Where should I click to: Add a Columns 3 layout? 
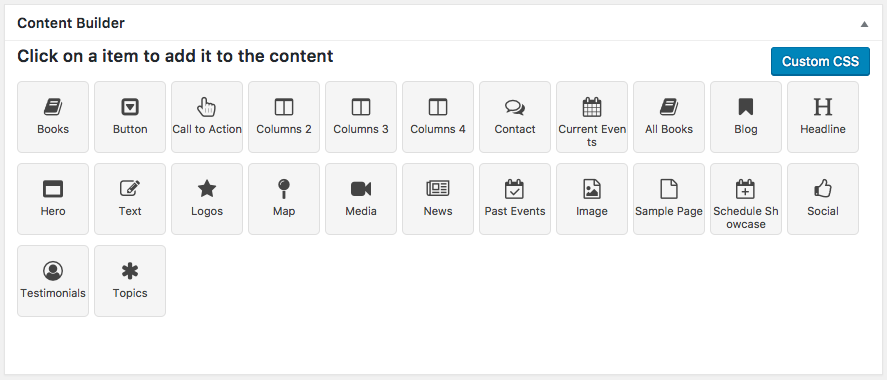coord(361,117)
